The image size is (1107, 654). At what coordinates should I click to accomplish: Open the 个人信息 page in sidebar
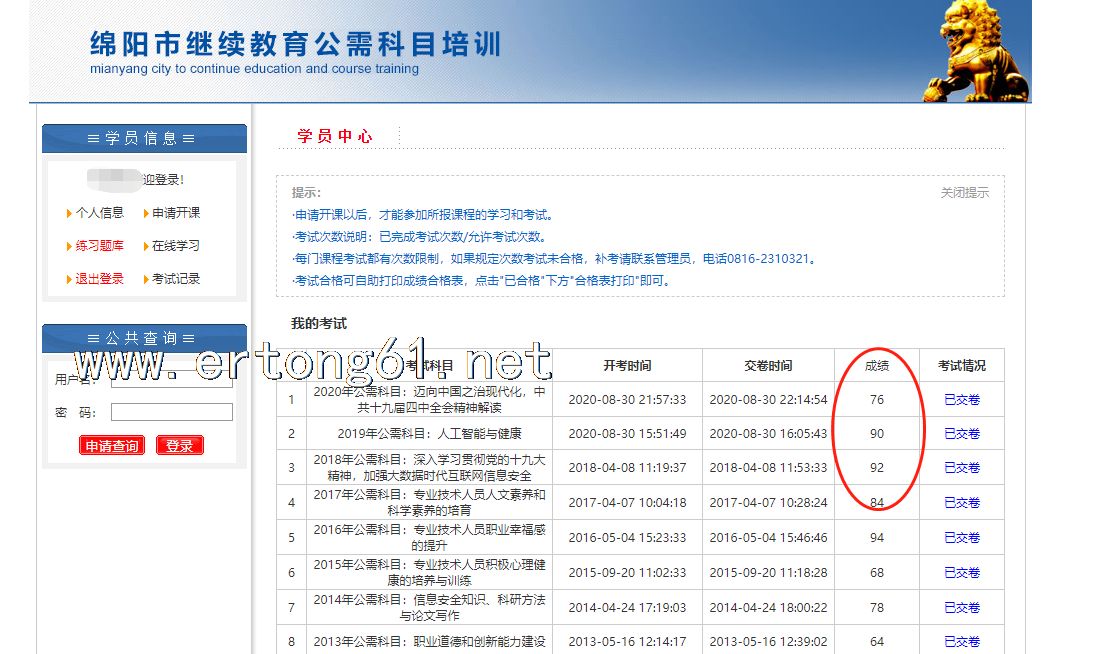click(99, 213)
